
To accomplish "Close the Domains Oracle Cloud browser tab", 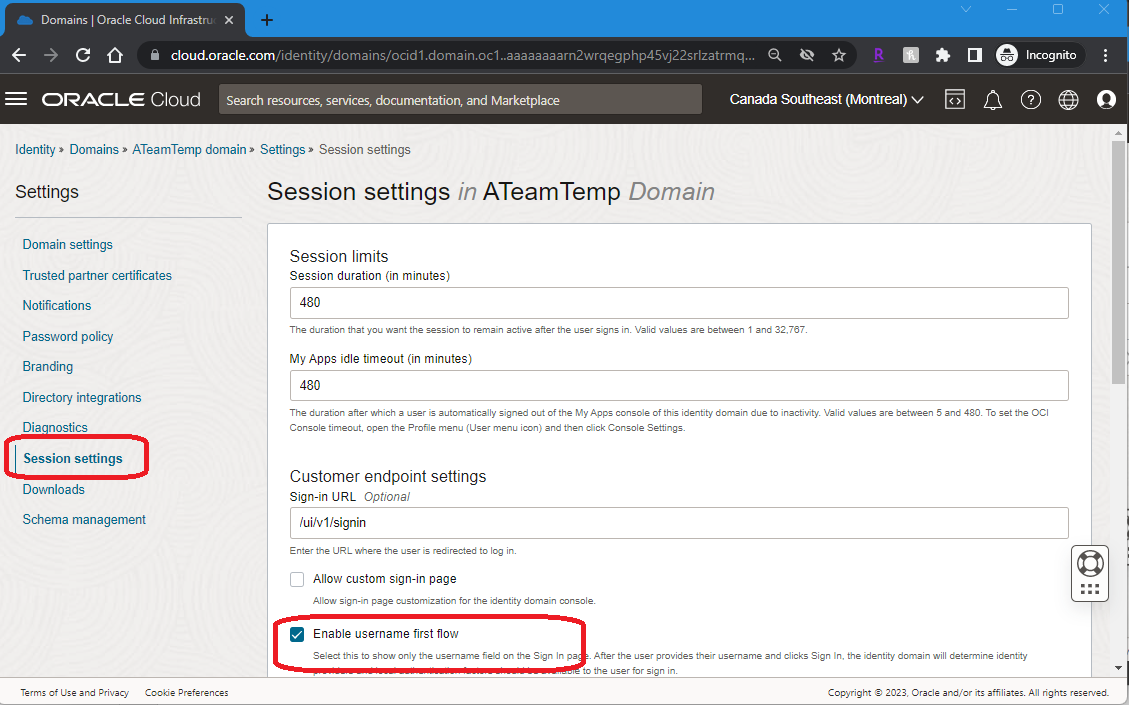I will pos(229,20).
